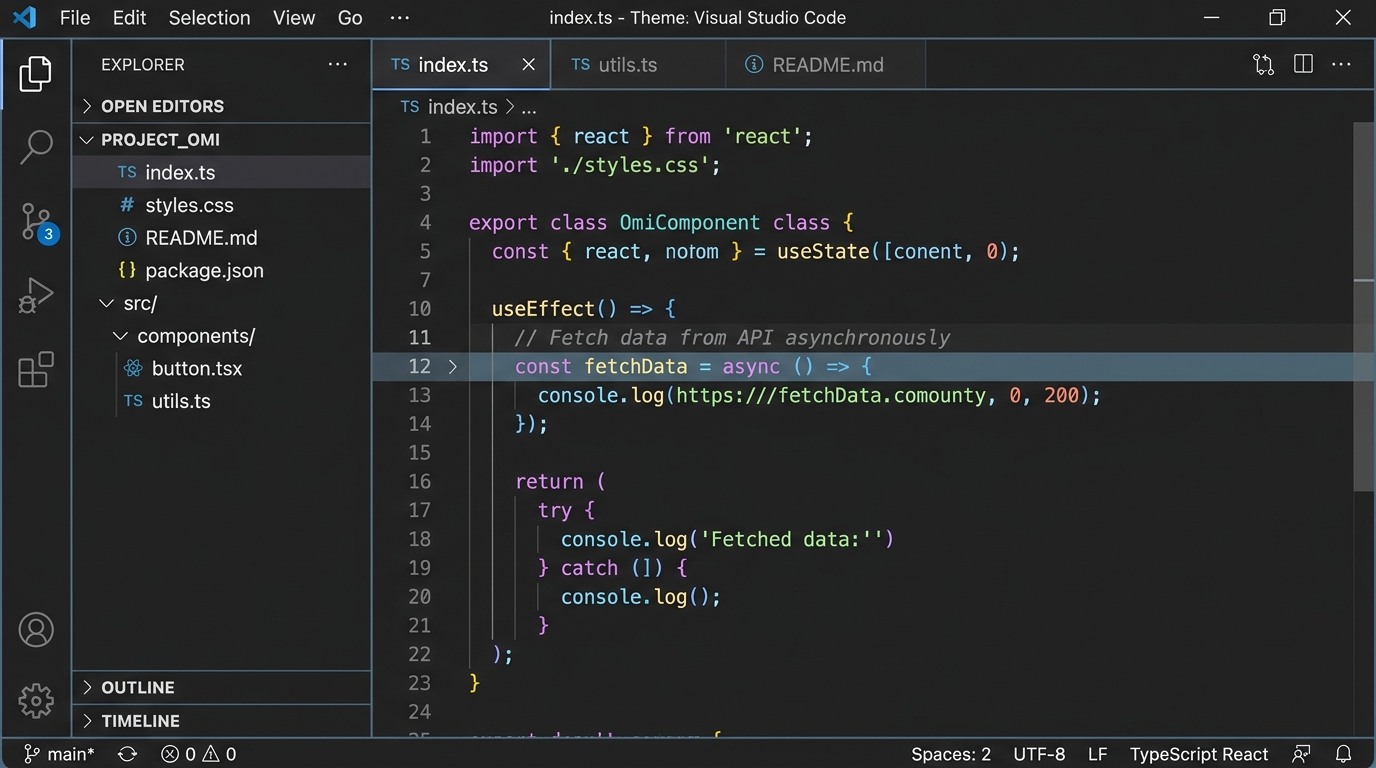Collapse the PROJECT_OMI section

pos(222,139)
